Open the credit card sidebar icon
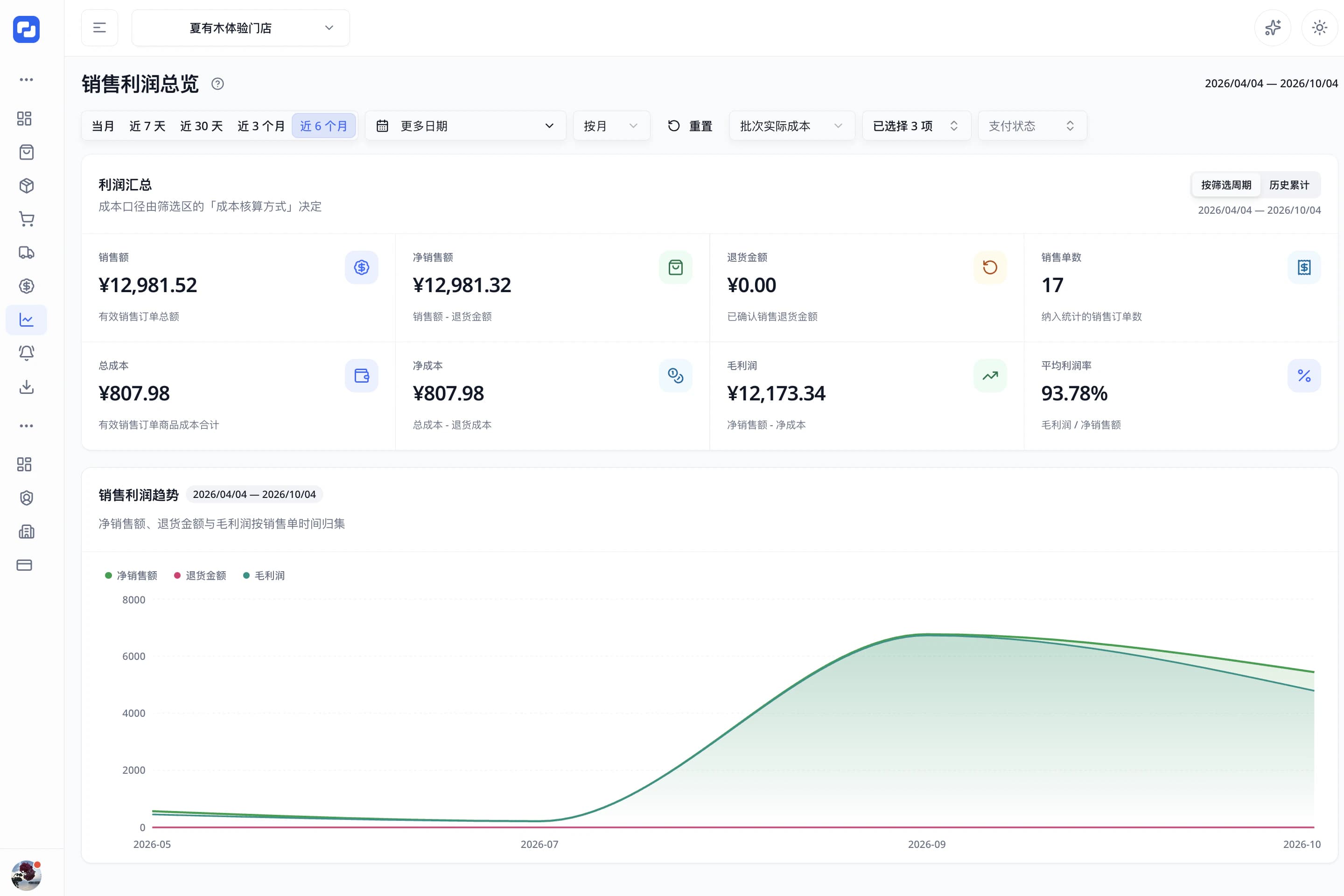Image resolution: width=1344 pixels, height=896 pixels. [25, 565]
